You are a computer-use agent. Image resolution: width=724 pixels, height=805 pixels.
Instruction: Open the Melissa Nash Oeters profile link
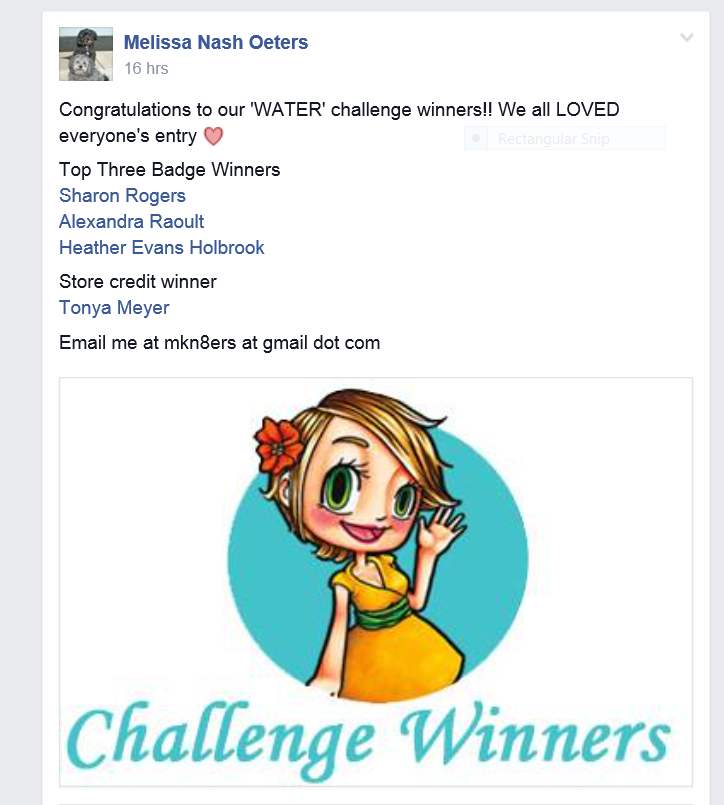click(216, 42)
